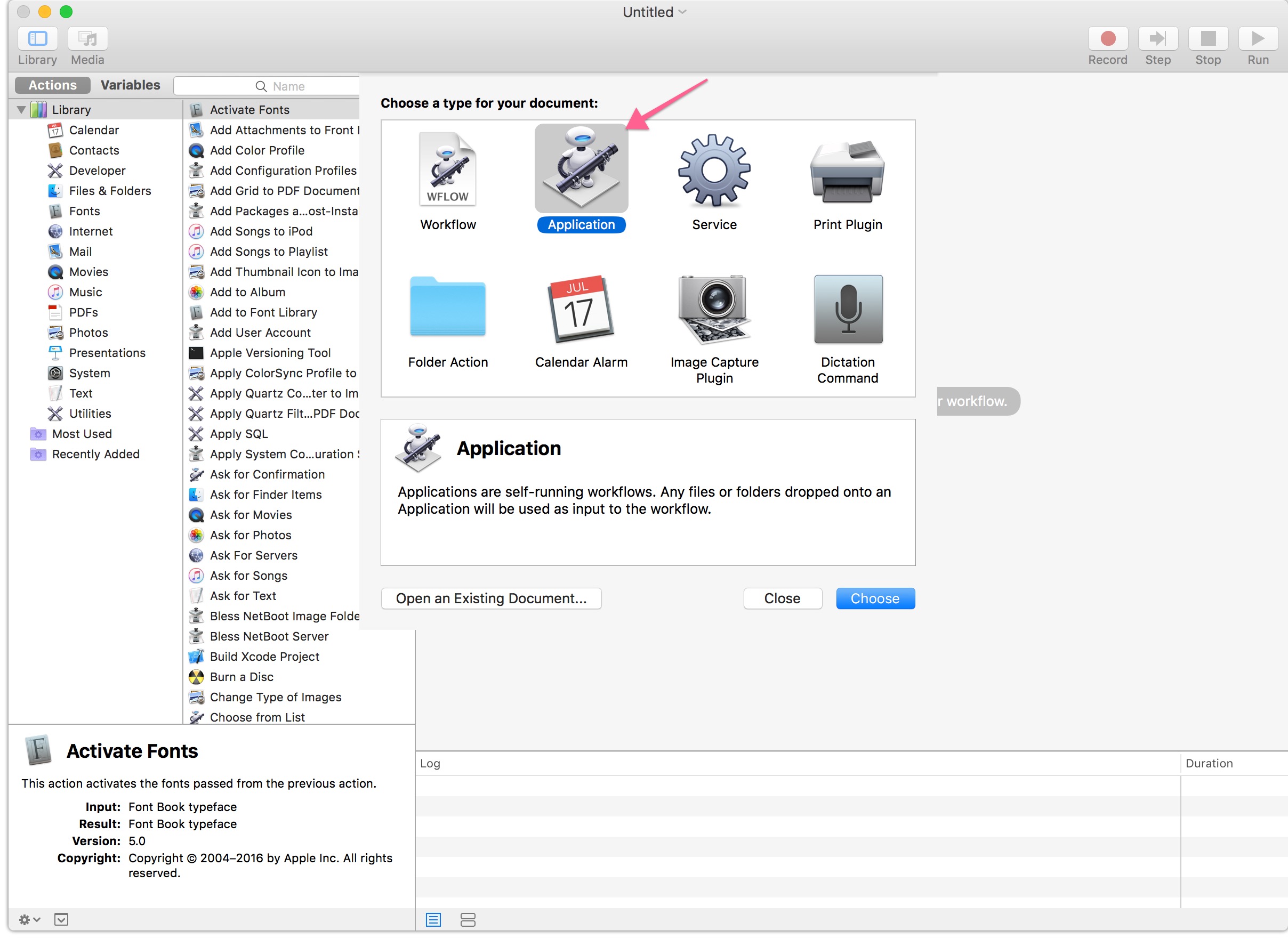Collapse the Library disclosure triangle

(x=21, y=109)
